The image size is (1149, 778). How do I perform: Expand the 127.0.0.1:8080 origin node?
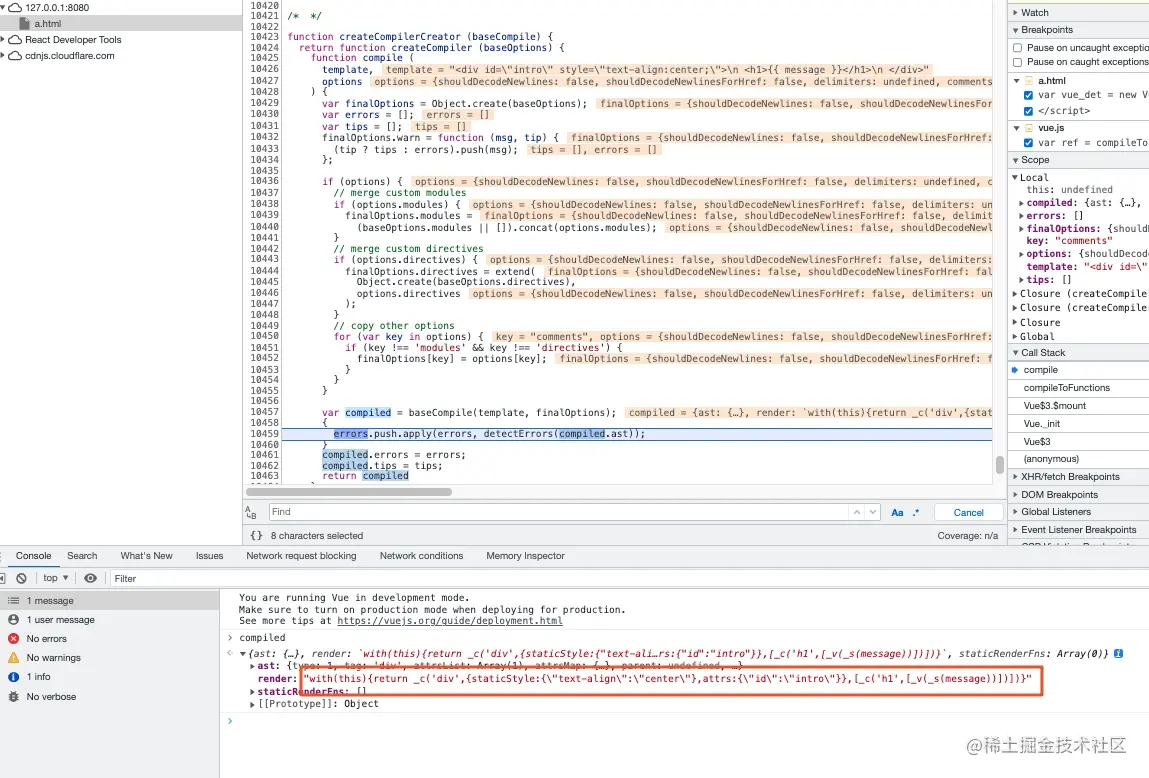click(3, 7)
